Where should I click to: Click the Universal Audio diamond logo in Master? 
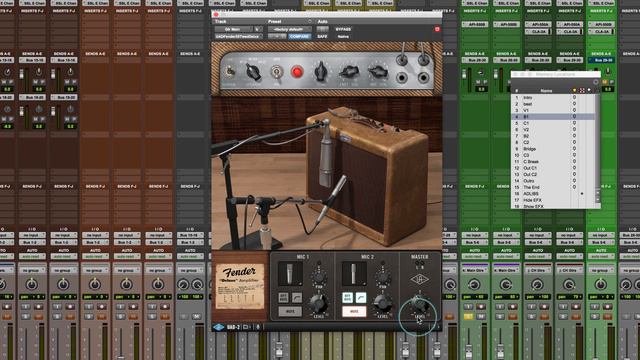[x=420, y=280]
